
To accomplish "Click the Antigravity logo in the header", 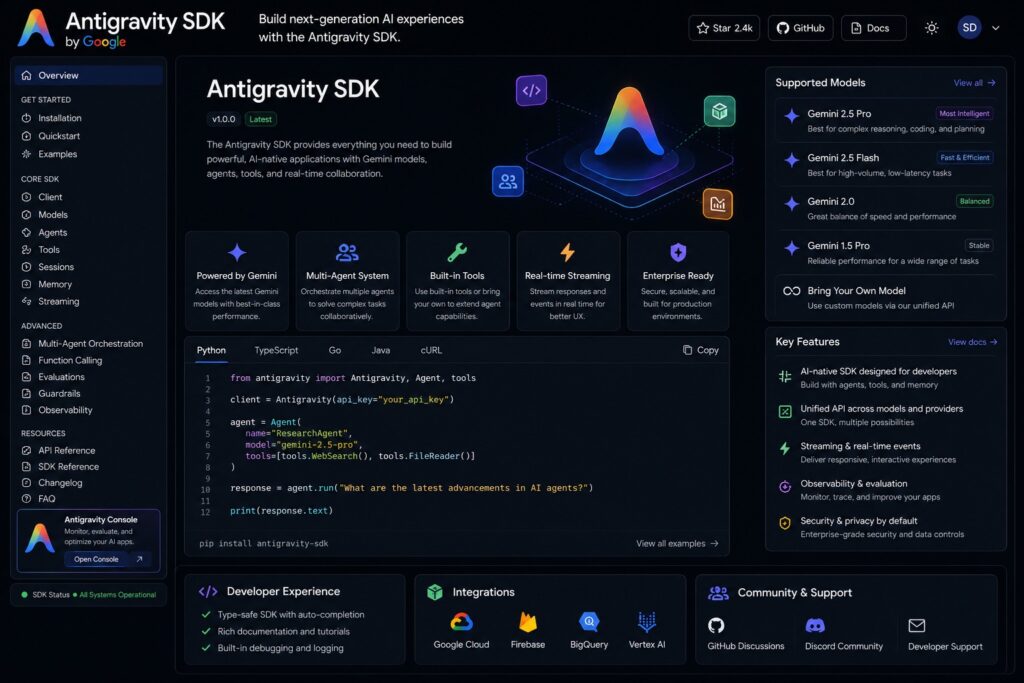I will [x=36, y=28].
